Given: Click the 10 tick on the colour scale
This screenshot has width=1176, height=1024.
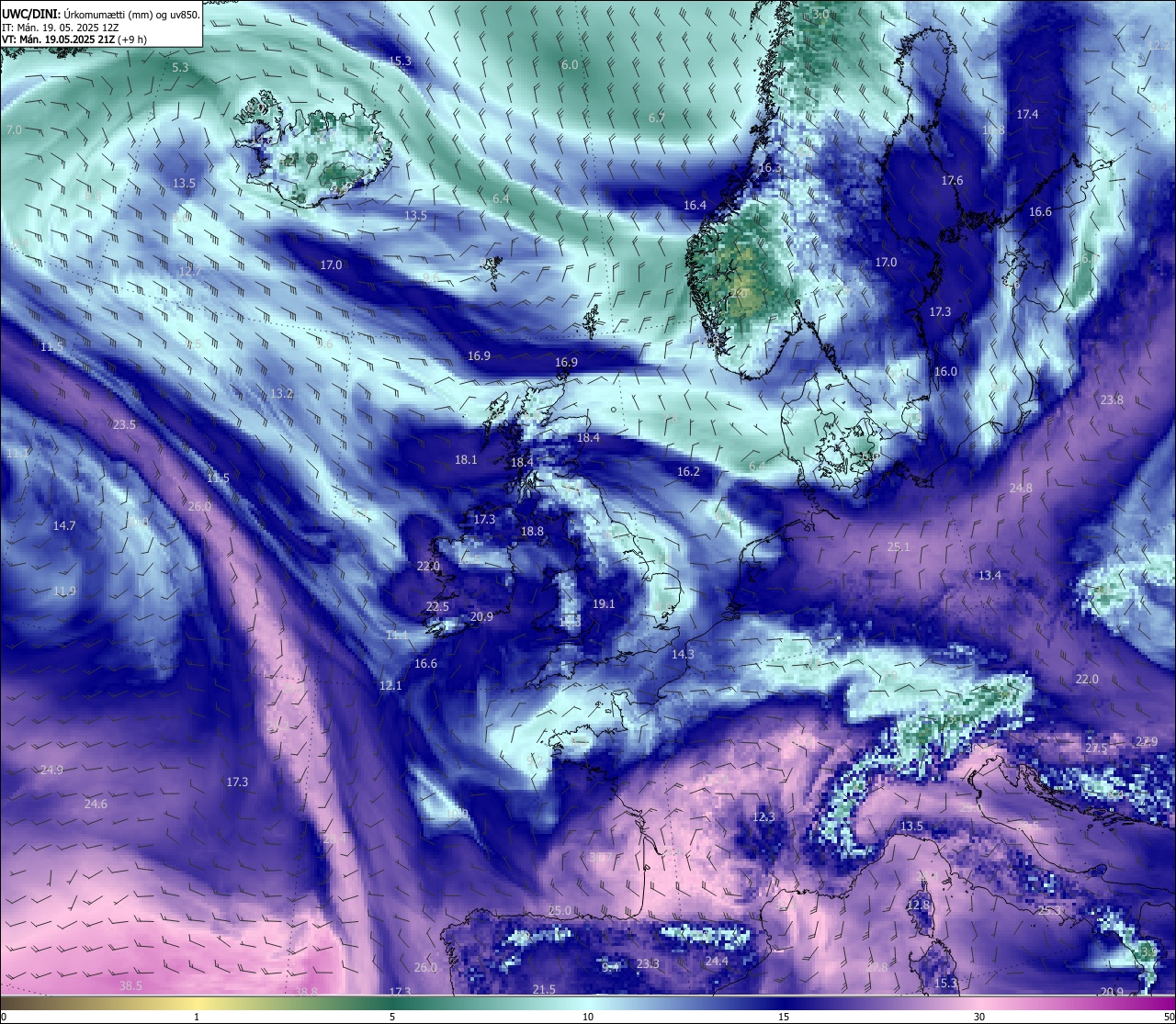Looking at the screenshot, I should coord(588,1017).
